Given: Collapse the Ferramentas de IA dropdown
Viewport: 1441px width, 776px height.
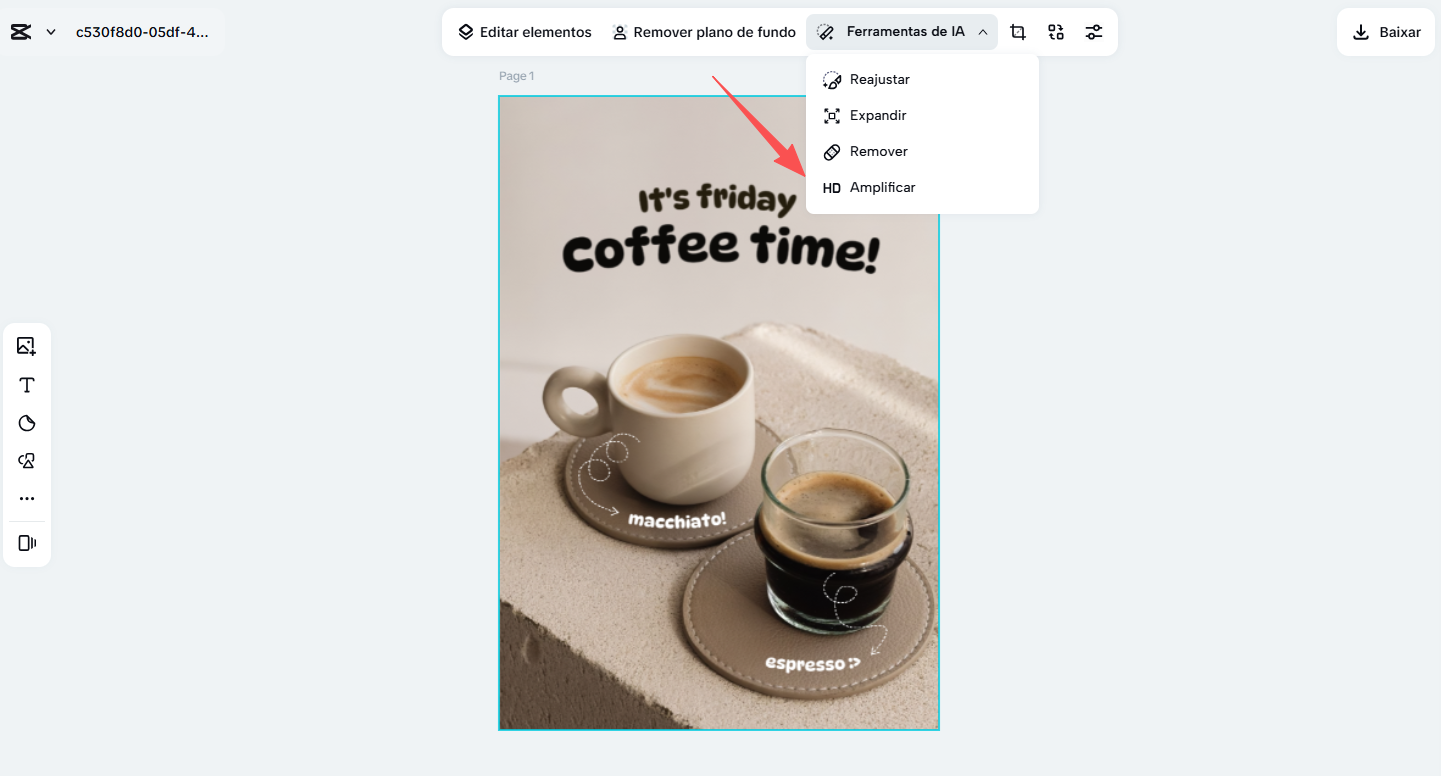Looking at the screenshot, I should pyautogui.click(x=902, y=32).
